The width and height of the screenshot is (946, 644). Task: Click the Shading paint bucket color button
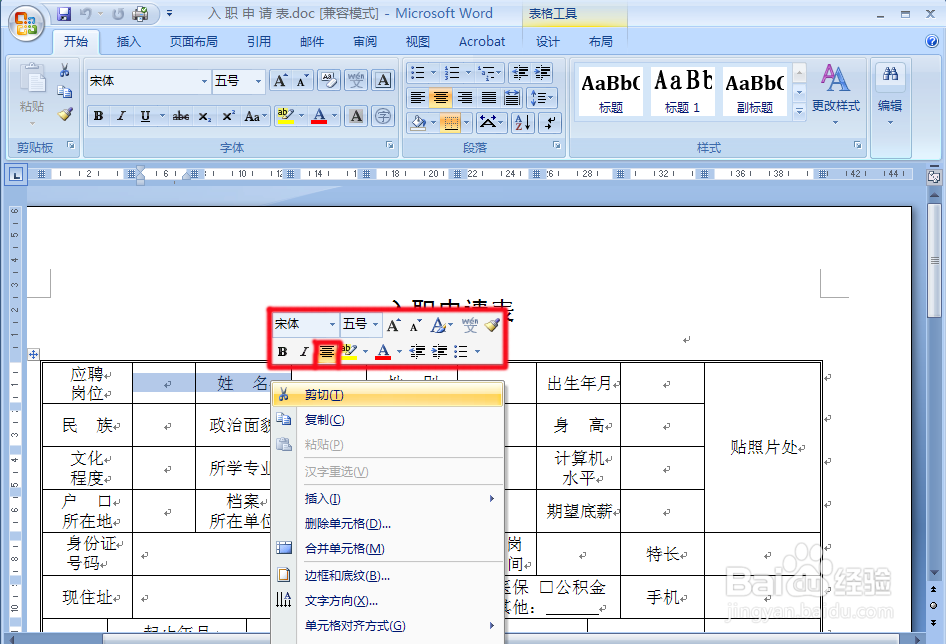[417, 123]
